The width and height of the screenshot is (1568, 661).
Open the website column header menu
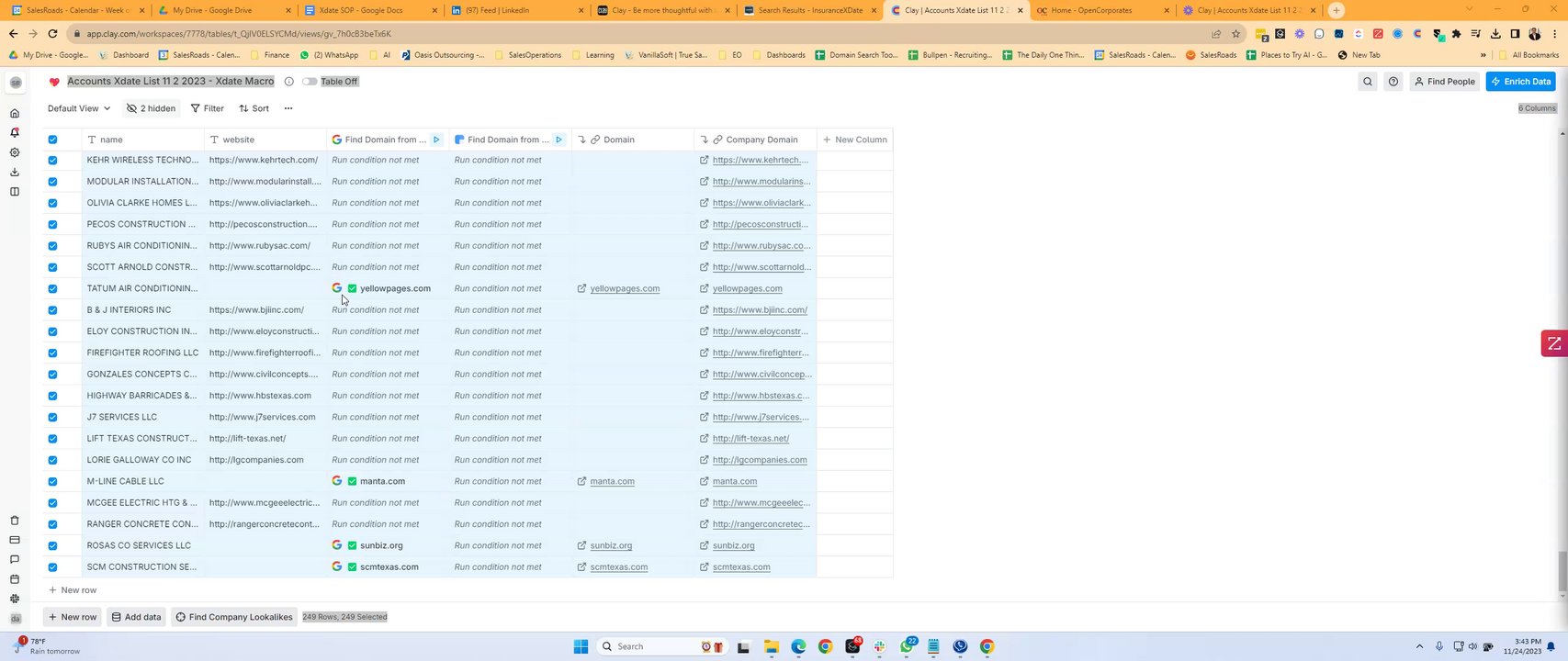coord(265,140)
